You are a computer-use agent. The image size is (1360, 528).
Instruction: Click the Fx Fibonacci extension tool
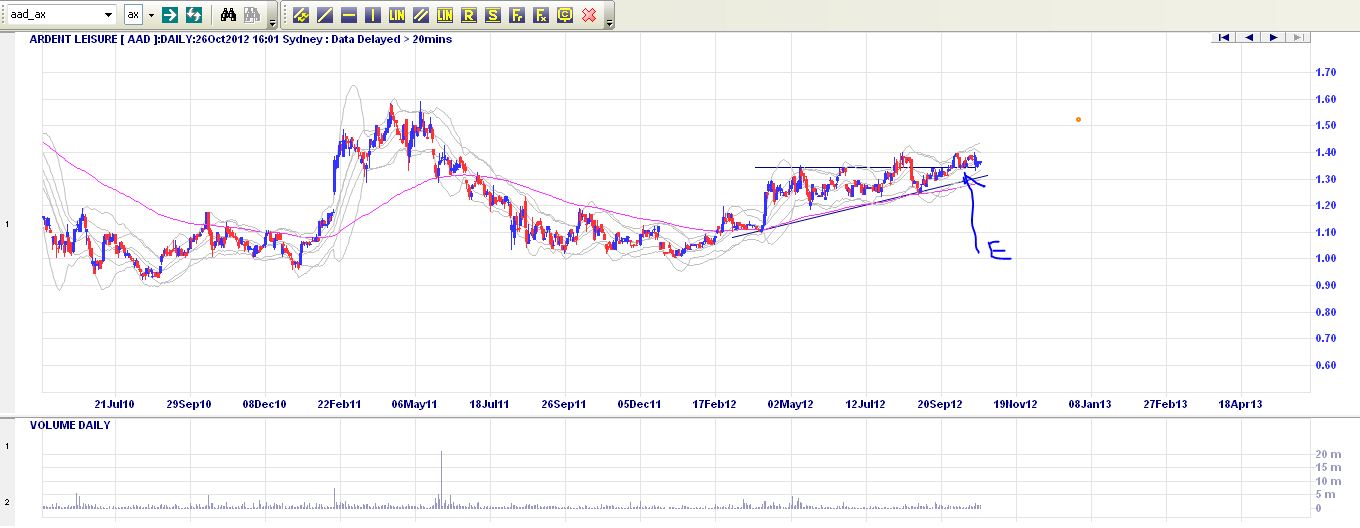pyautogui.click(x=541, y=15)
